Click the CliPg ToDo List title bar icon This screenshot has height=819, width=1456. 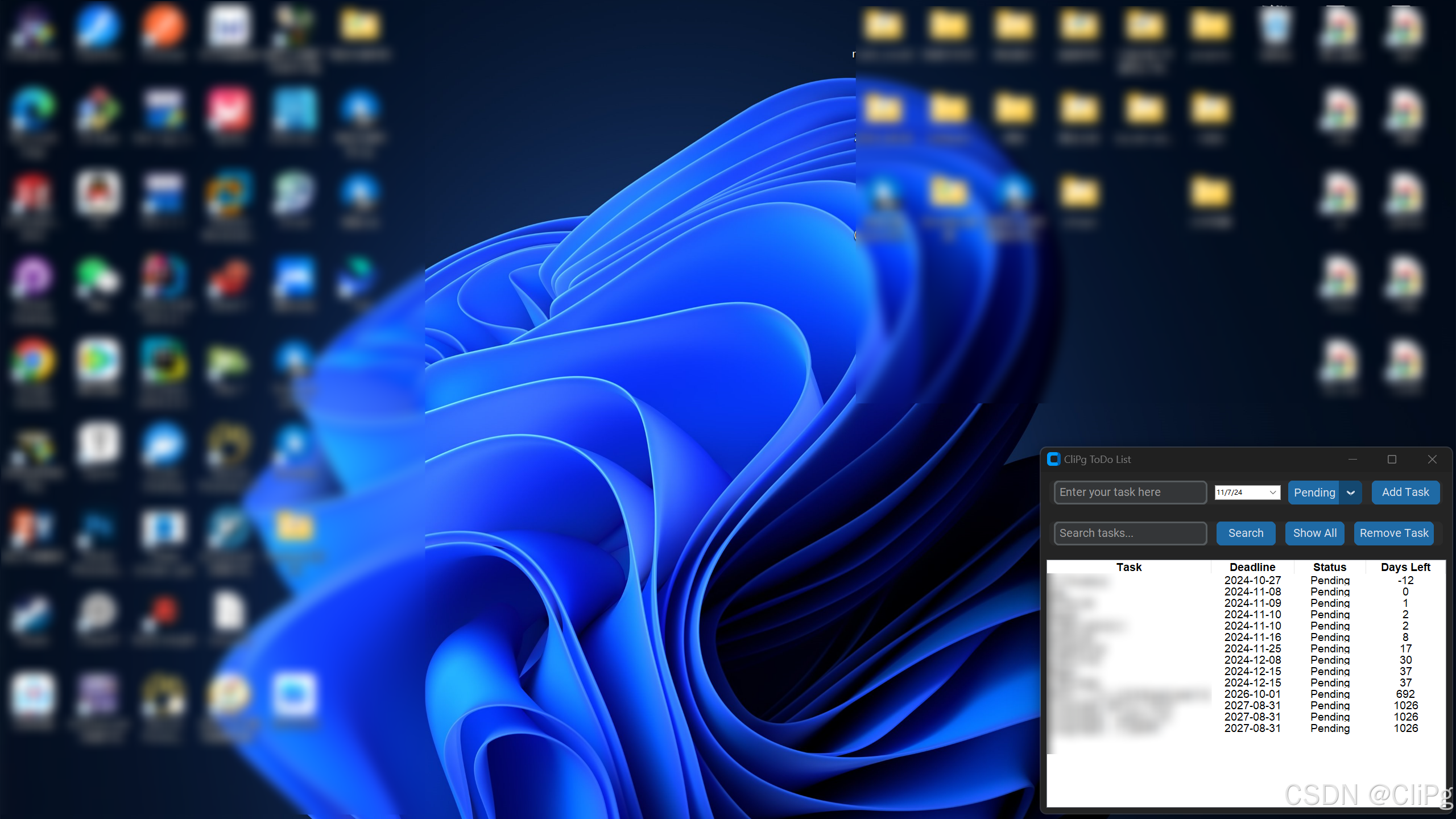1053,459
